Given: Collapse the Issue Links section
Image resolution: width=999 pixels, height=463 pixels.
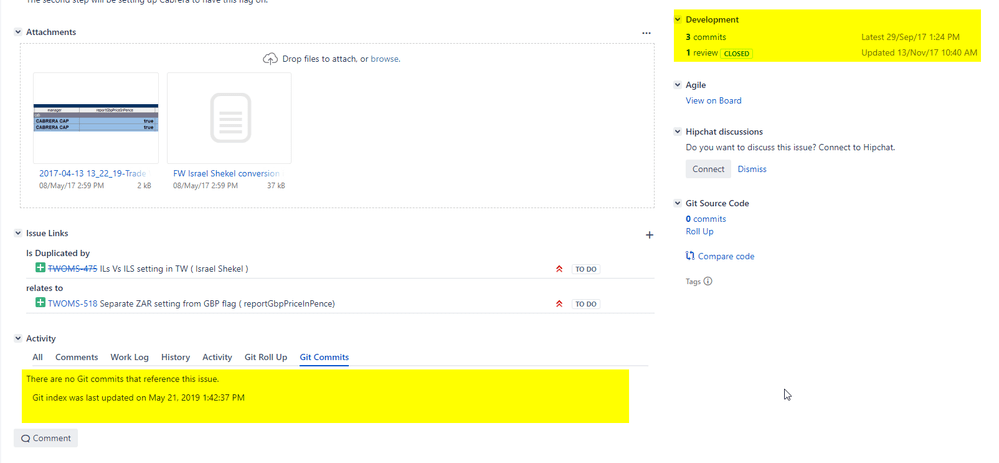Looking at the screenshot, I should [18, 234].
